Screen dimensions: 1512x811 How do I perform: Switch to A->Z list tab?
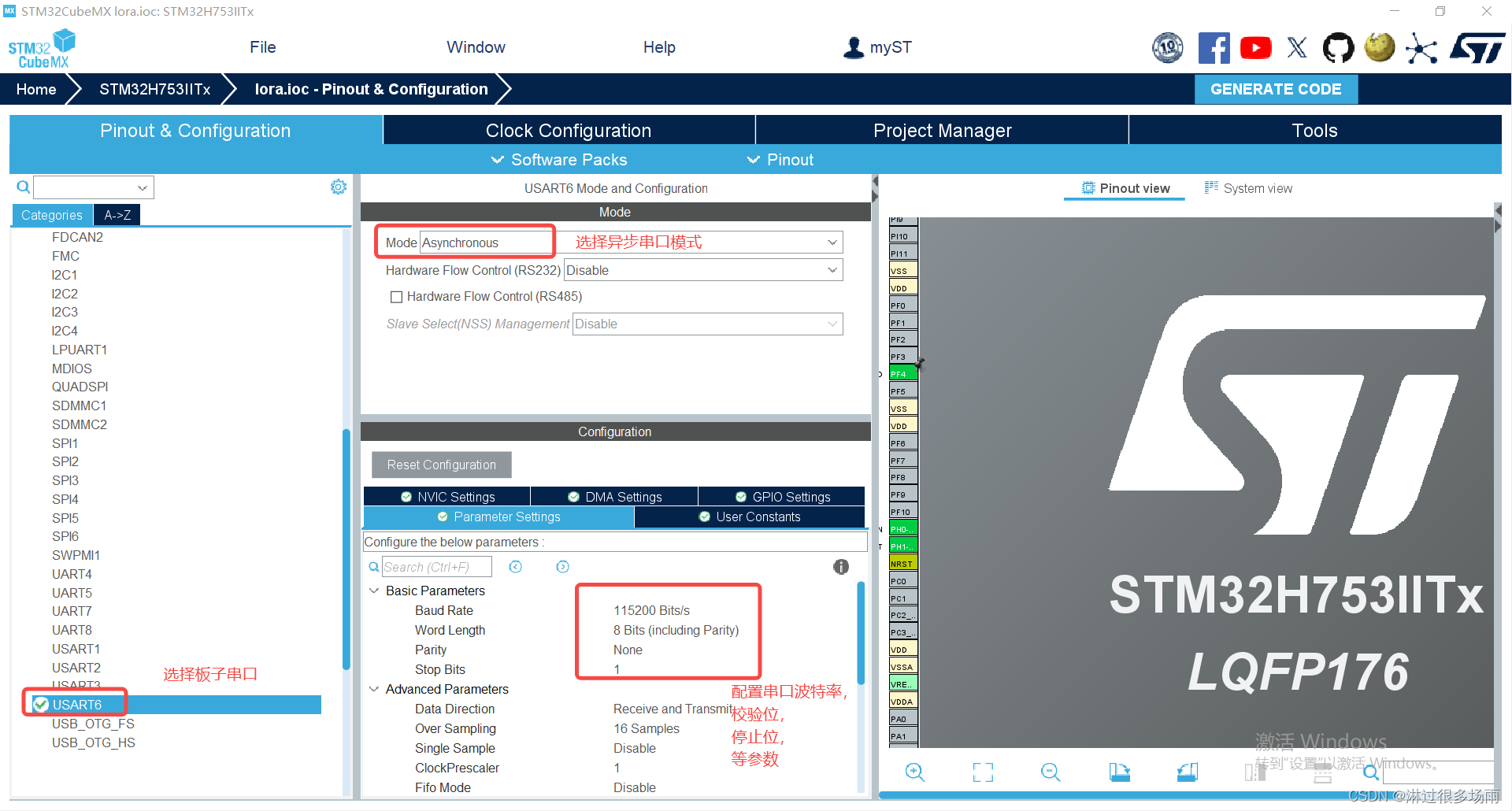(x=117, y=215)
